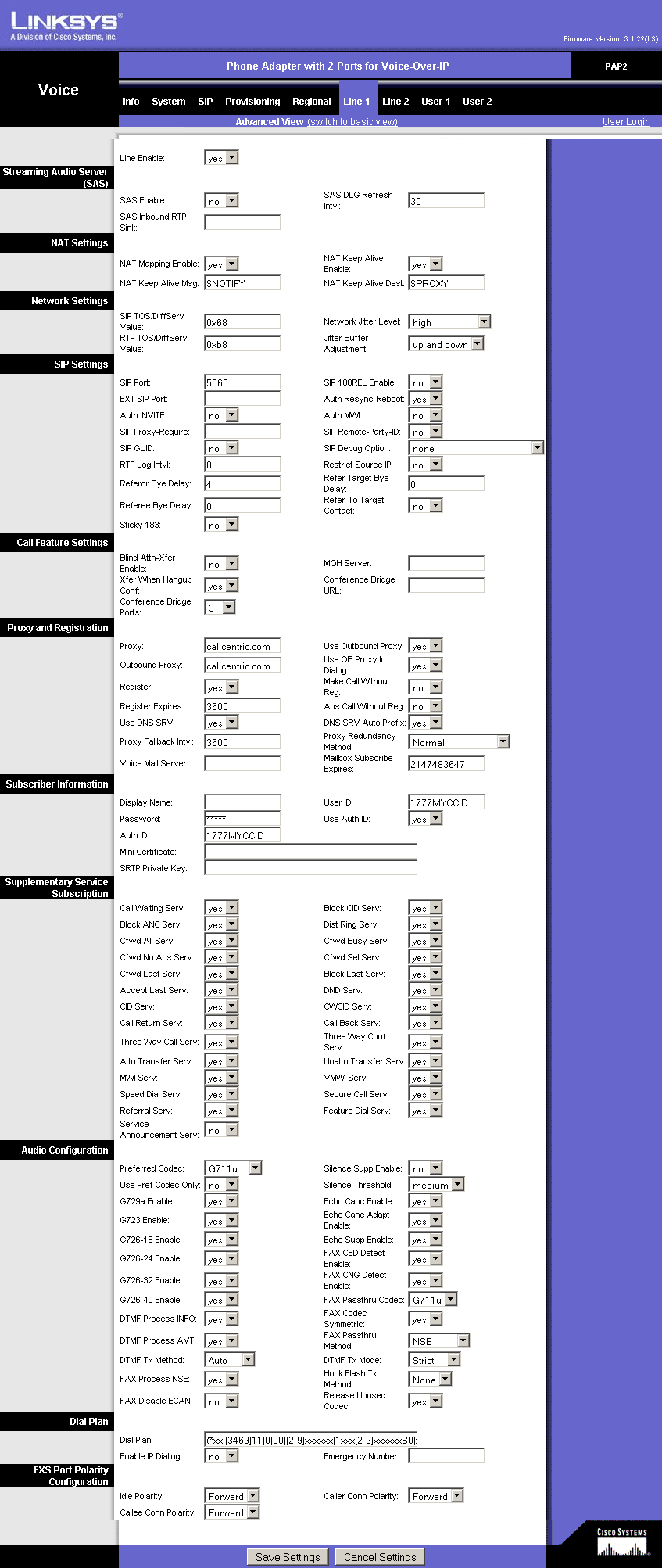Open the FAX Passthru Method dropdown
The width and height of the screenshot is (662, 1568).
click(439, 1340)
